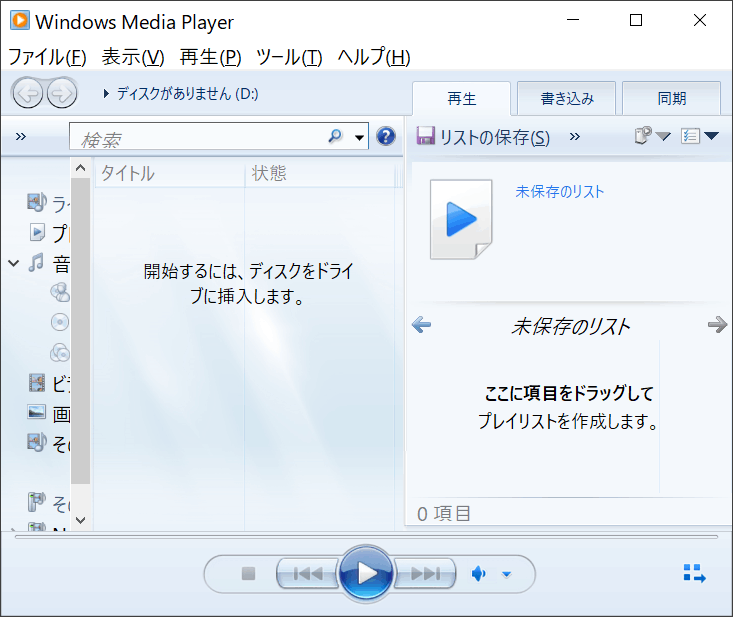Click the search magnifier icon
This screenshot has height=617, width=733.
click(335, 136)
